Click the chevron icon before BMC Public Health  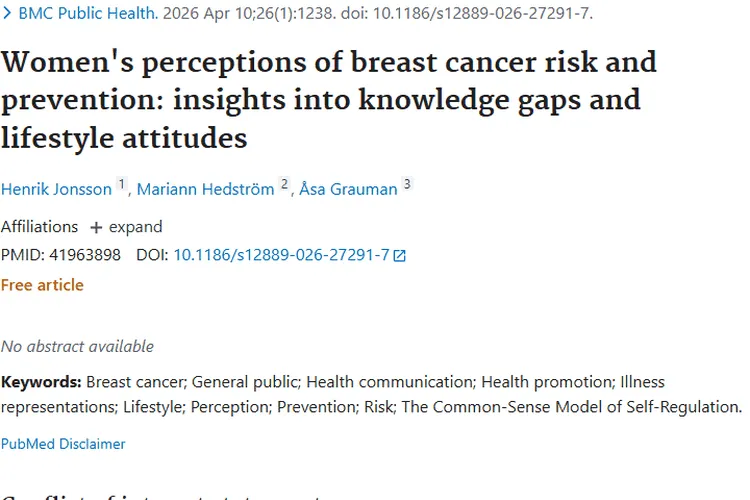pos(7,14)
